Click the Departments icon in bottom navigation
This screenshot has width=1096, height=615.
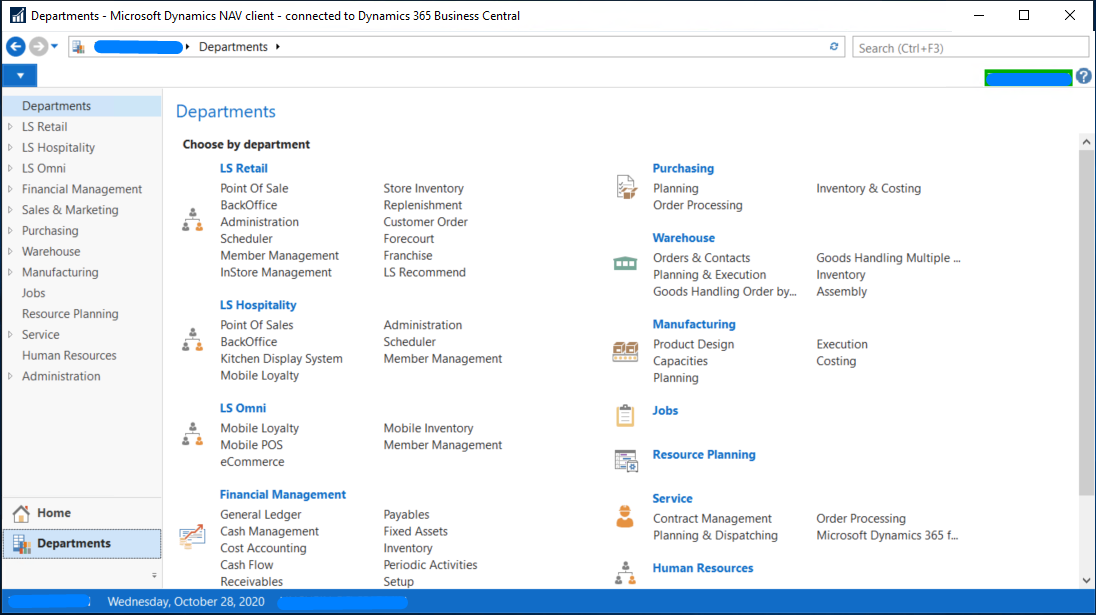[22, 544]
